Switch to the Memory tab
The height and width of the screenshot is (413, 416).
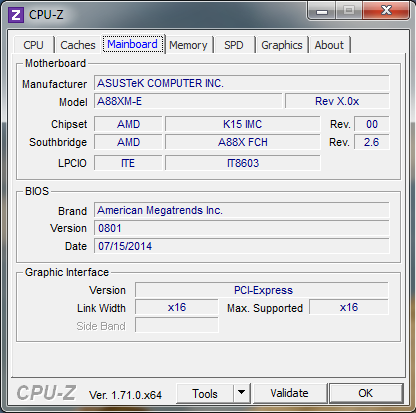tap(188, 45)
